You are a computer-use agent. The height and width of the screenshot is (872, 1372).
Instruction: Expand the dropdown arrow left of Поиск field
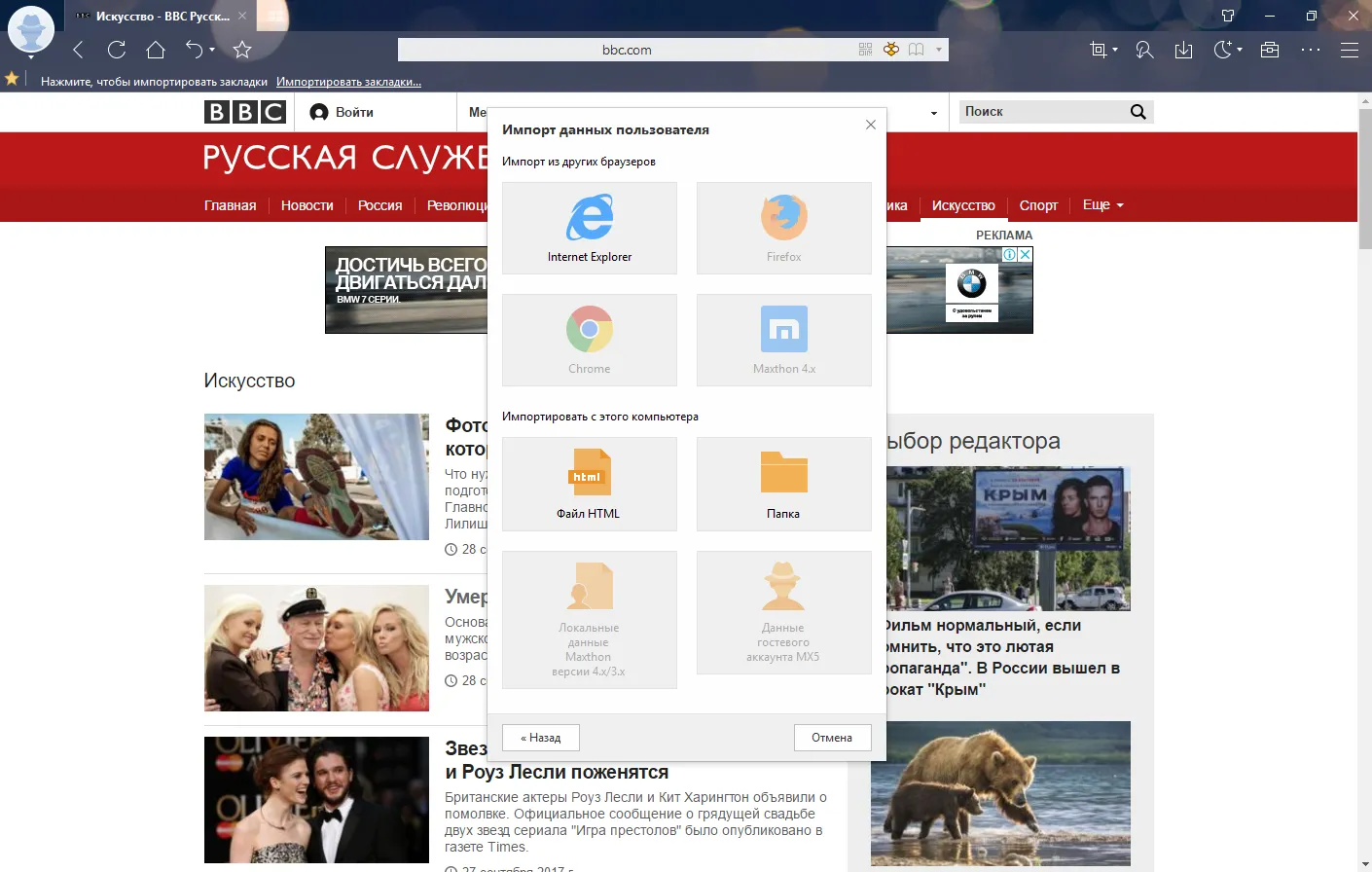pyautogui.click(x=934, y=113)
